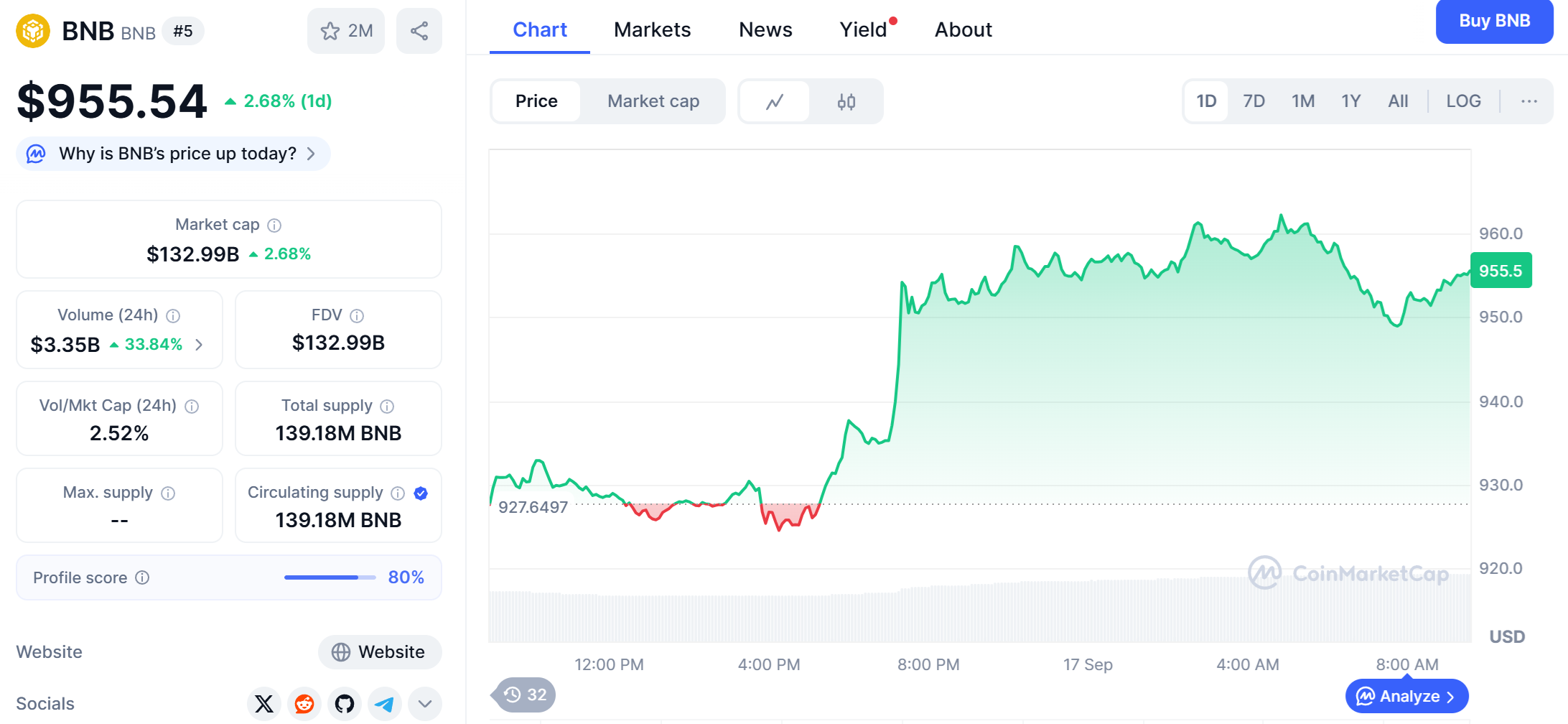Select the 1M time range
This screenshot has height=724, width=1568.
(1303, 101)
